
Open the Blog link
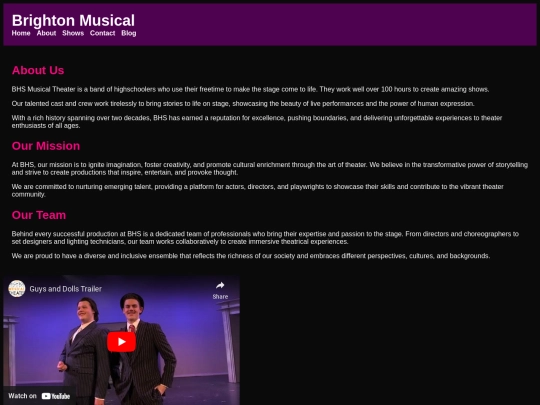click(128, 33)
